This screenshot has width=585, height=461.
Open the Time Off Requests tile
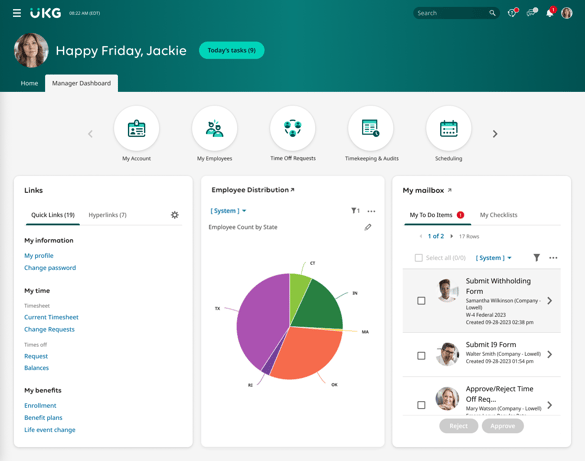(x=292, y=129)
